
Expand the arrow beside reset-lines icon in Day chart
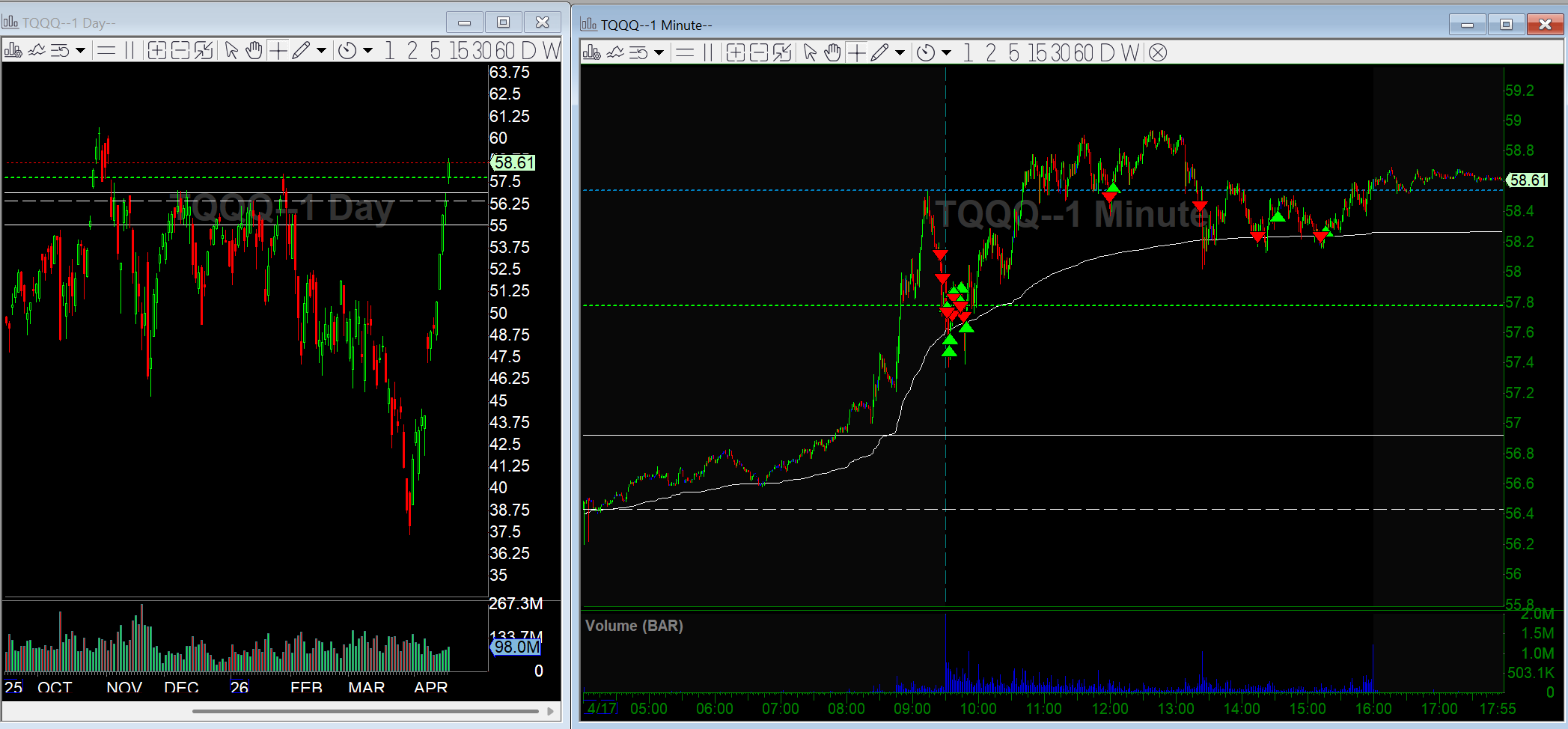click(80, 51)
